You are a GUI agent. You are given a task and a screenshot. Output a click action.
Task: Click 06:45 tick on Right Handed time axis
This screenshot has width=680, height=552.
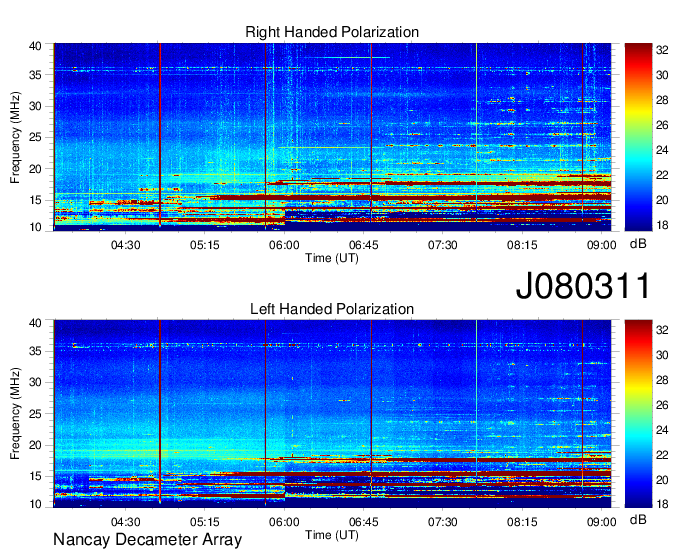coord(363,245)
